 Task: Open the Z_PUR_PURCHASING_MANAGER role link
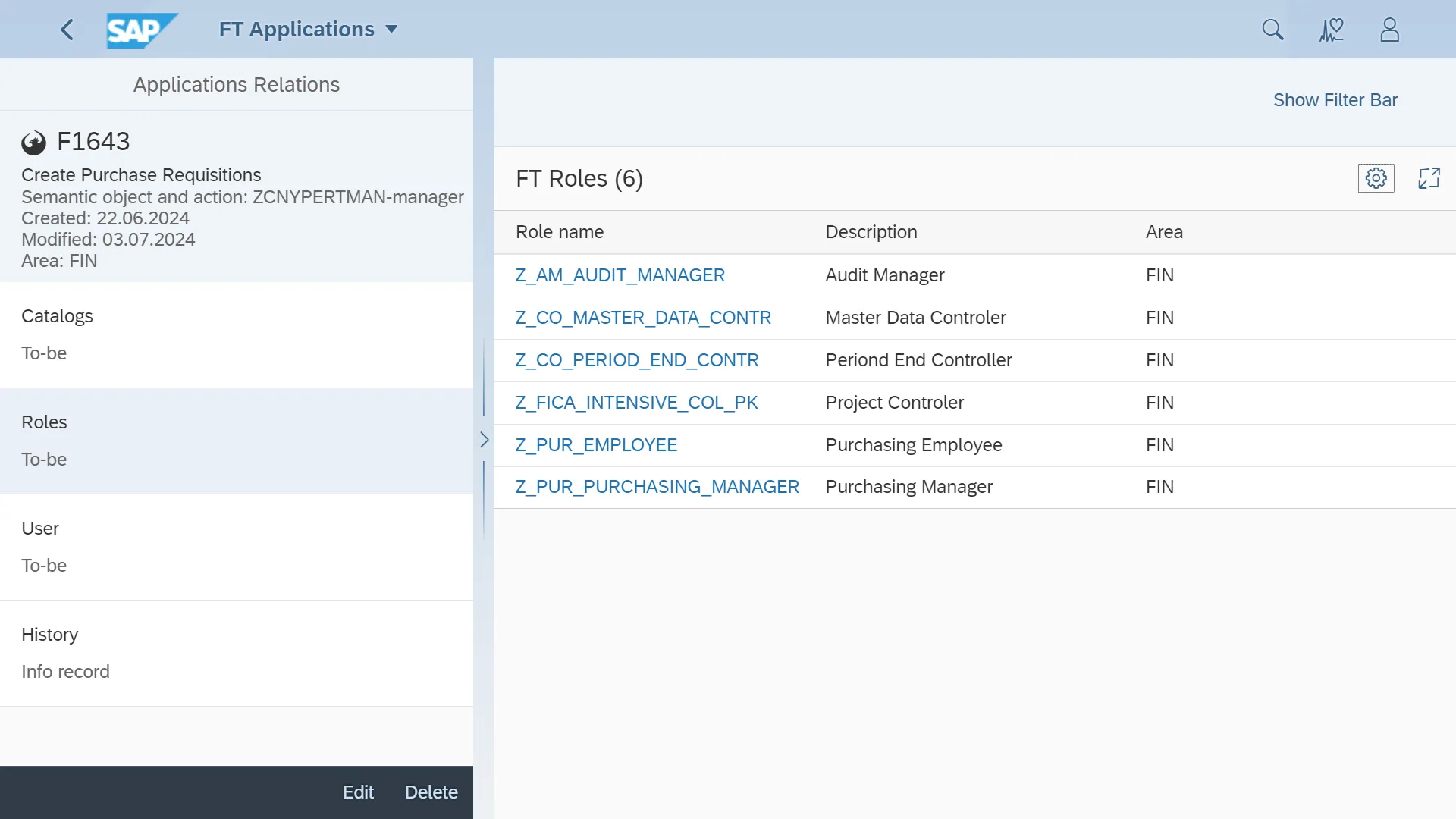coord(657,487)
